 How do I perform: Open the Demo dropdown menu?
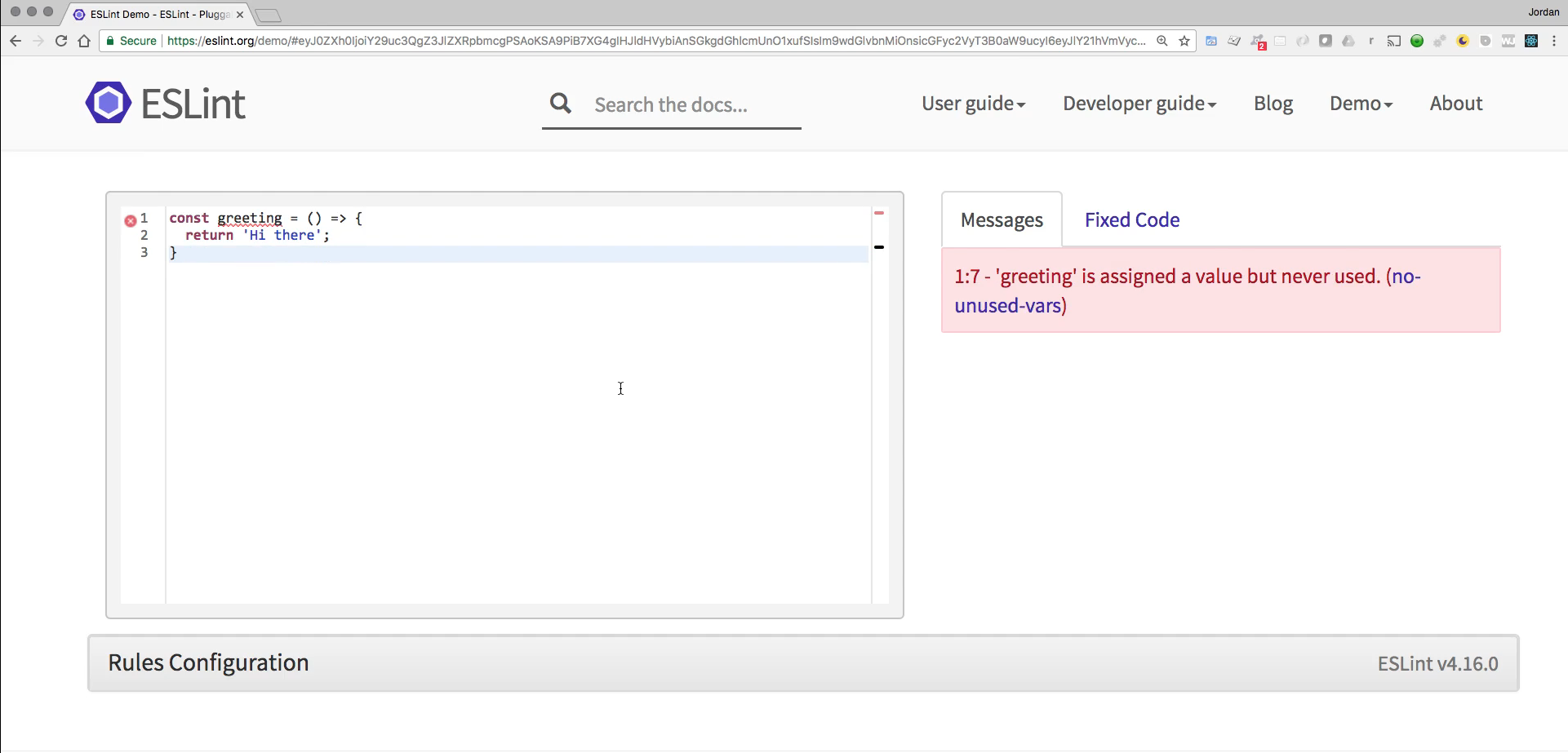point(1361,104)
